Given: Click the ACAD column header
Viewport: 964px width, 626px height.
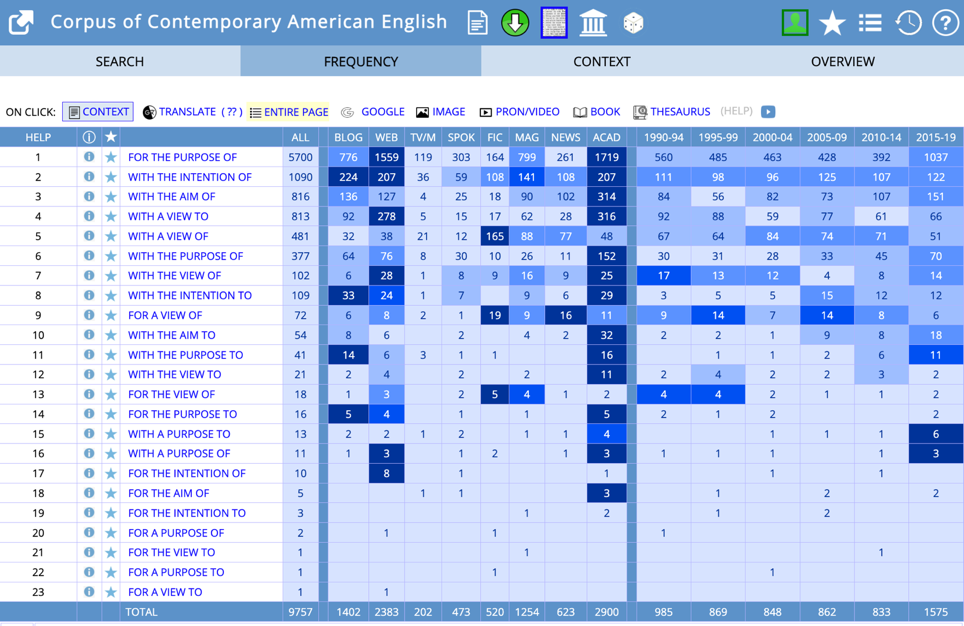Looking at the screenshot, I should 606,137.
